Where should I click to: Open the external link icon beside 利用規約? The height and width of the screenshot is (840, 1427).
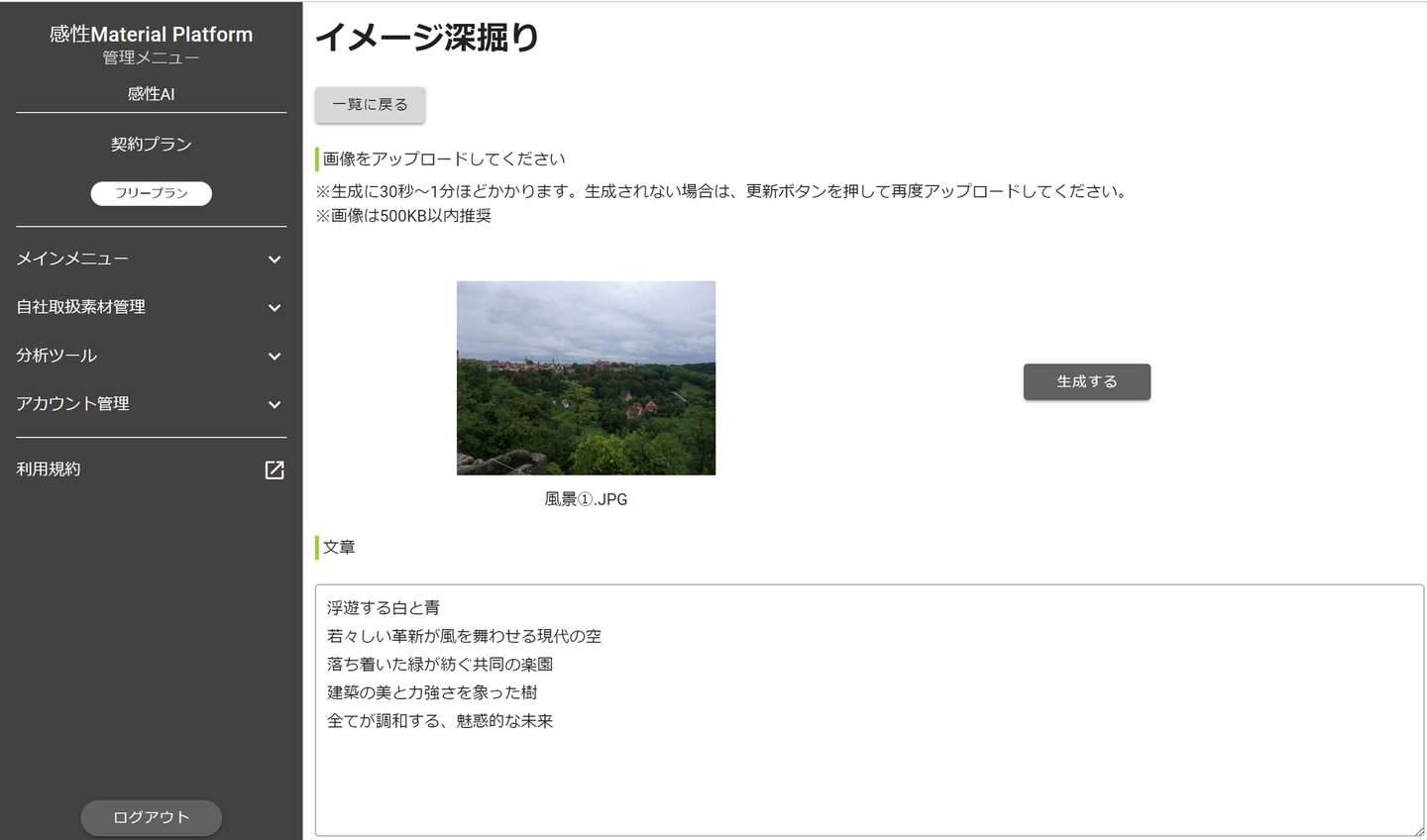pos(274,470)
